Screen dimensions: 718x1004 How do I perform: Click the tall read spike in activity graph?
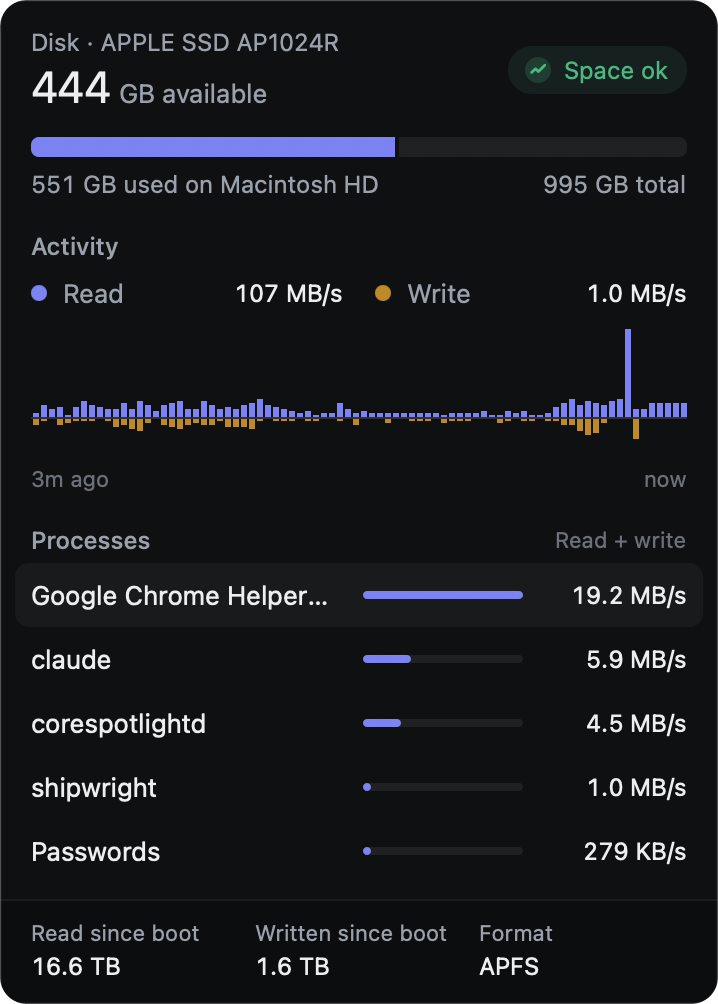coord(628,373)
